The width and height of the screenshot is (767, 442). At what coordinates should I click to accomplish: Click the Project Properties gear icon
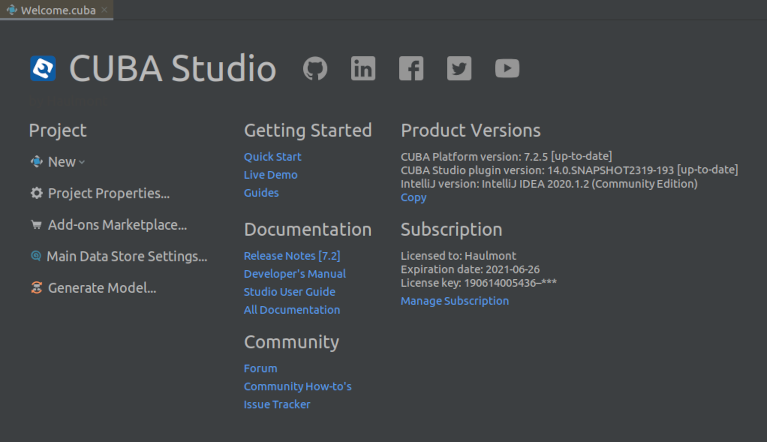tap(37, 193)
